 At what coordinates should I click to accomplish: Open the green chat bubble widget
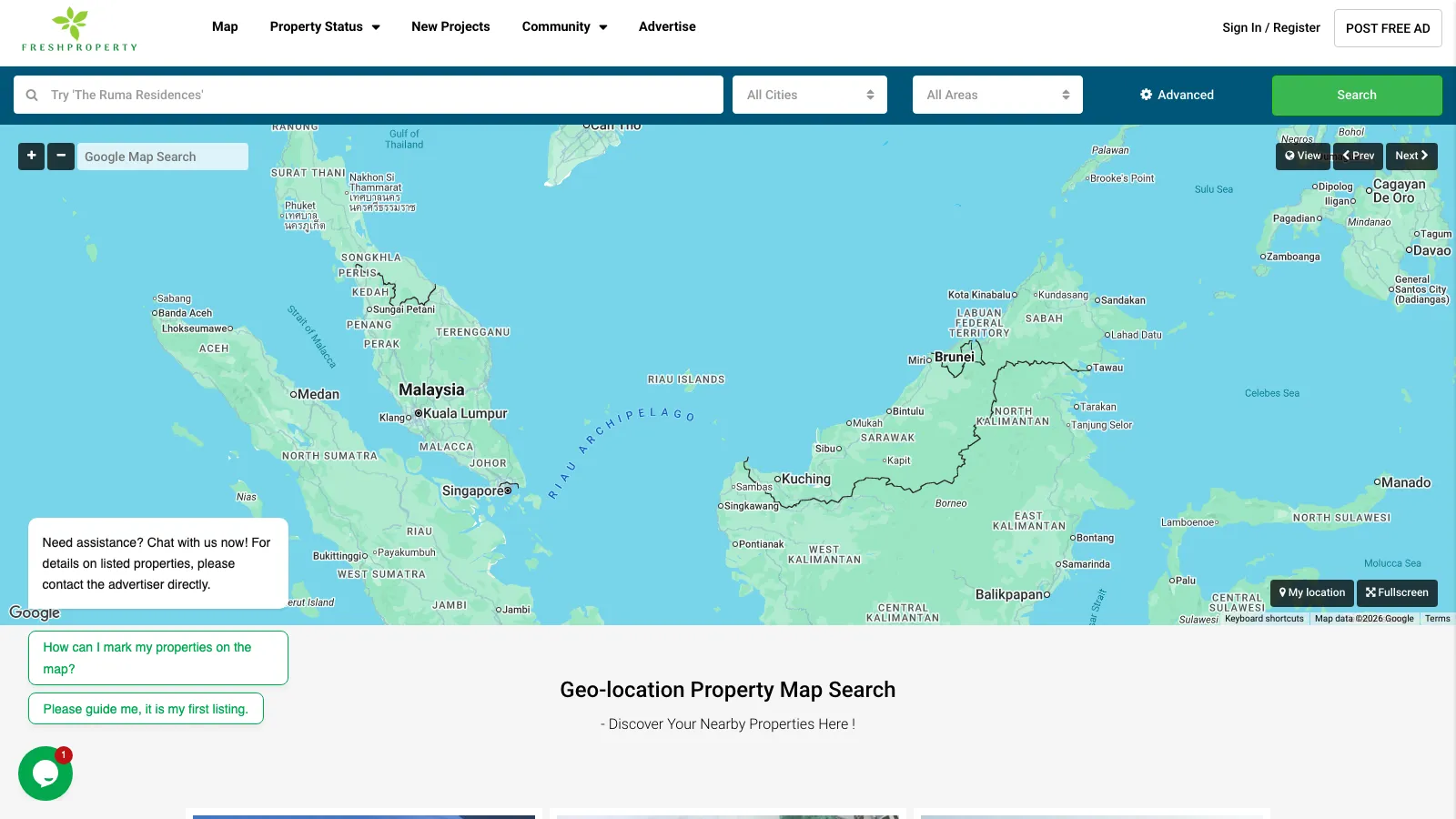tap(45, 773)
